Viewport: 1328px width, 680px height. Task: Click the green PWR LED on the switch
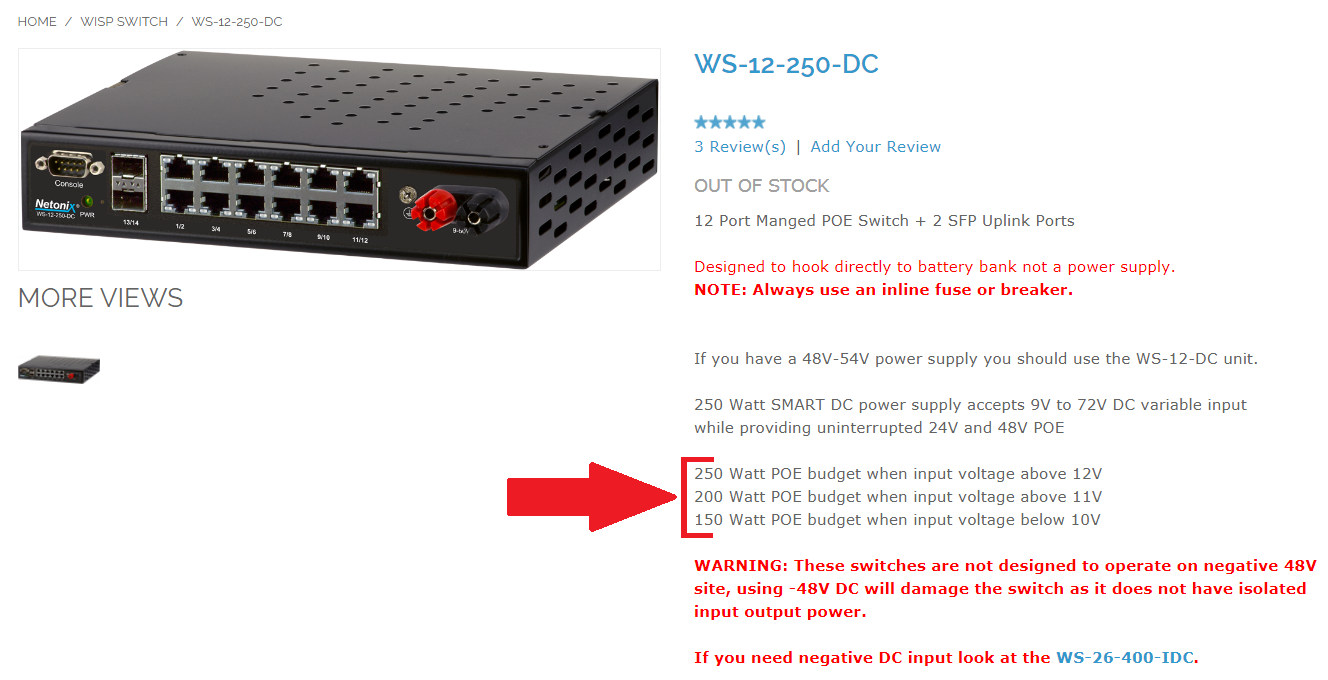pyautogui.click(x=87, y=203)
